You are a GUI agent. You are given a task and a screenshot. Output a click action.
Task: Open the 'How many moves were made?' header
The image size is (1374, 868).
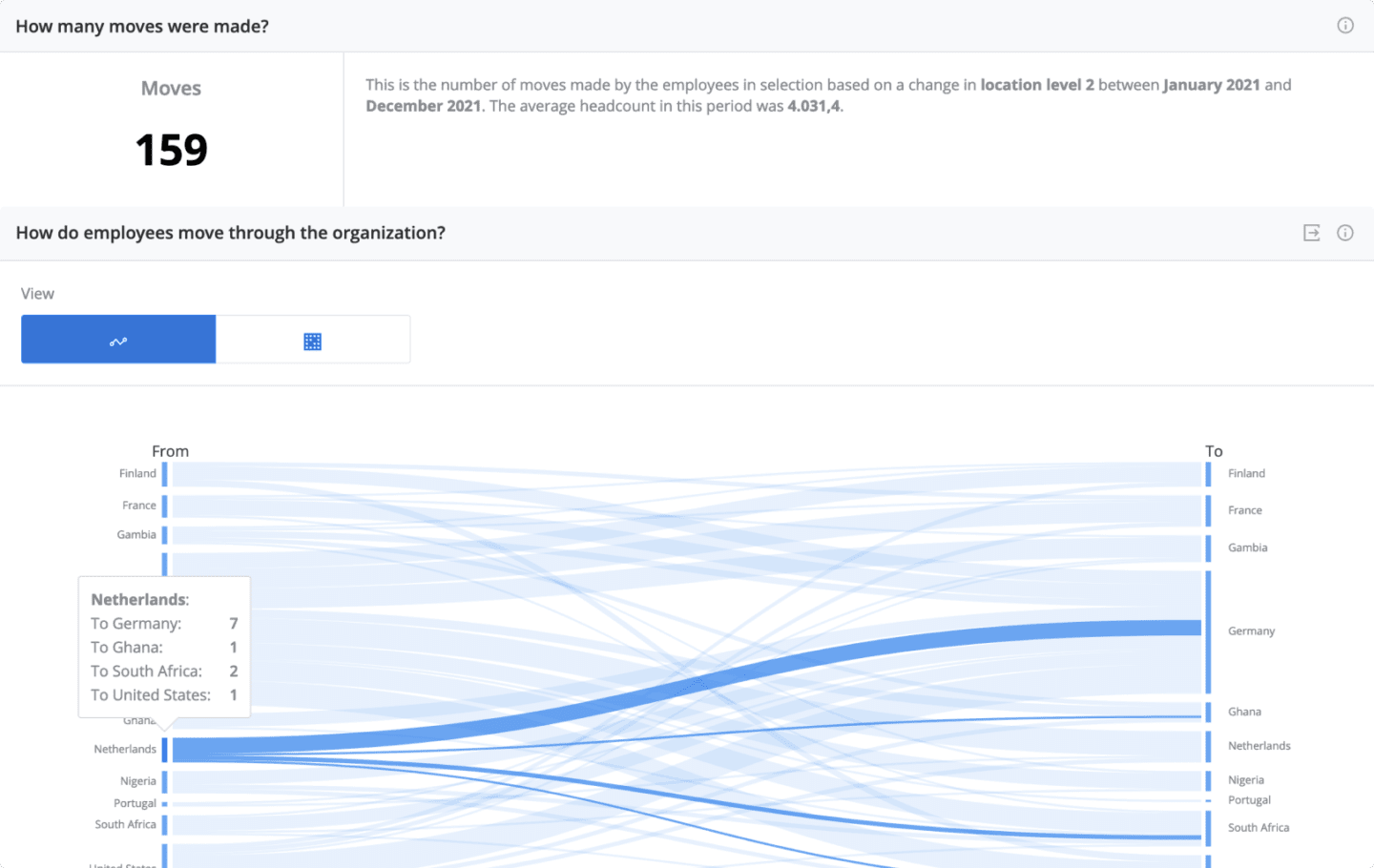[141, 26]
